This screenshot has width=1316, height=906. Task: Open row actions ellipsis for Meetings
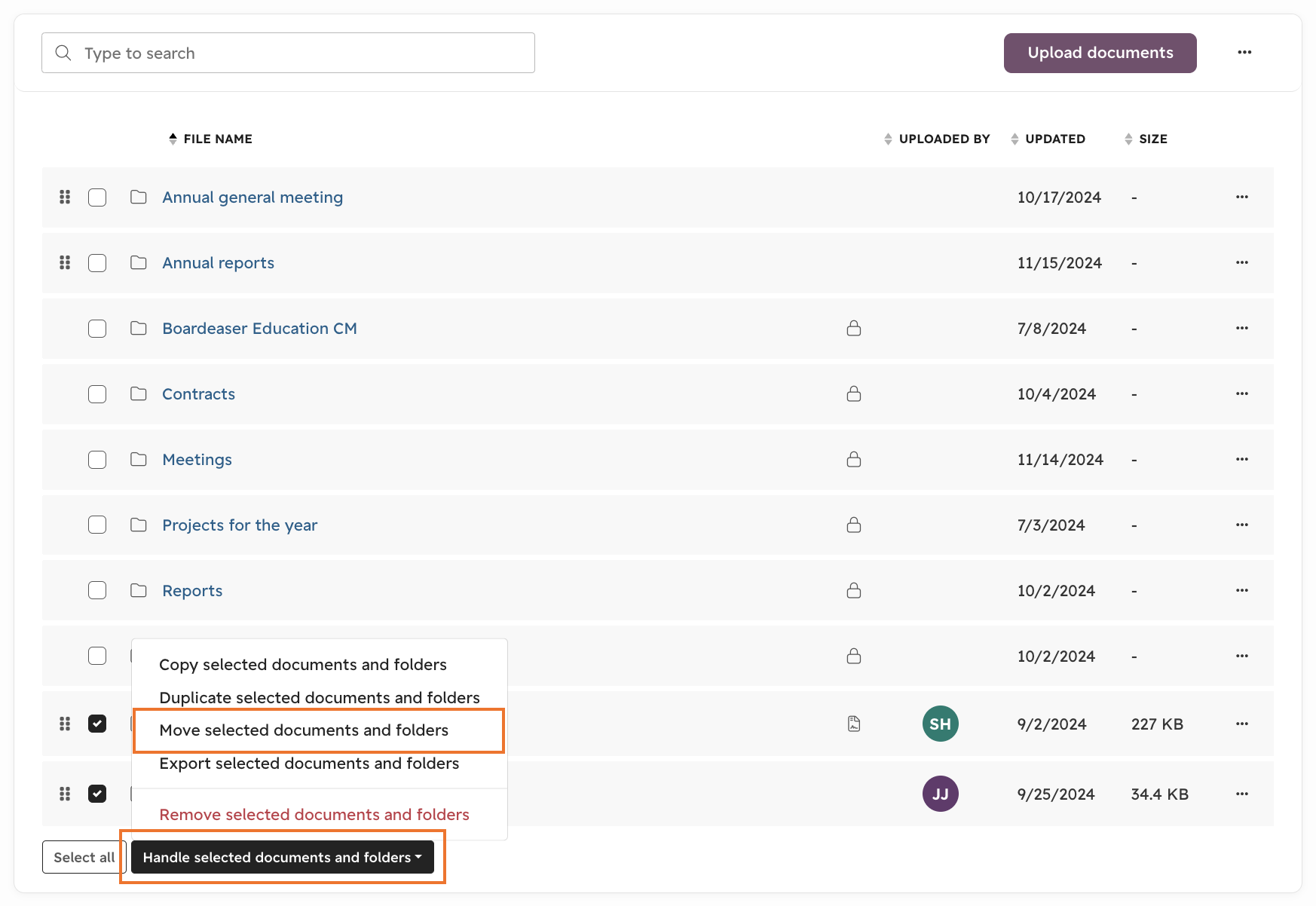click(1242, 460)
